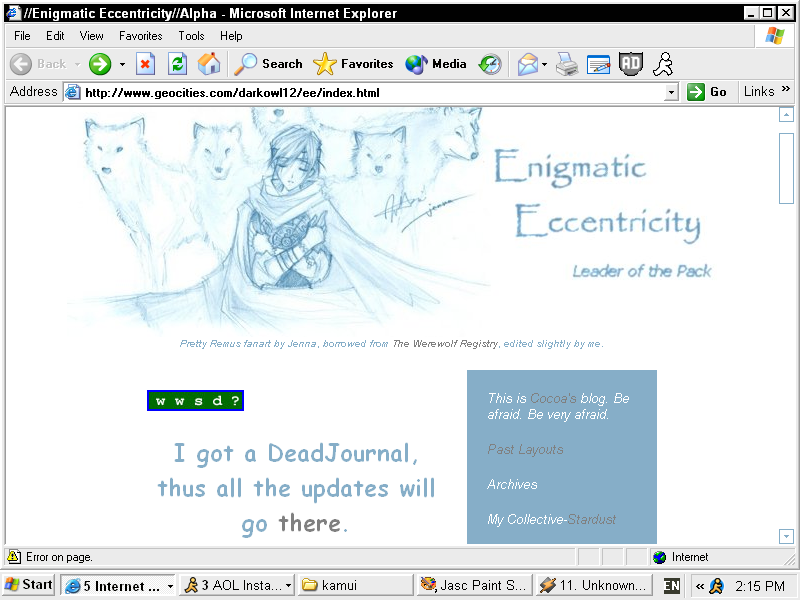Click the Go button
The width and height of the screenshot is (800, 600).
point(707,92)
